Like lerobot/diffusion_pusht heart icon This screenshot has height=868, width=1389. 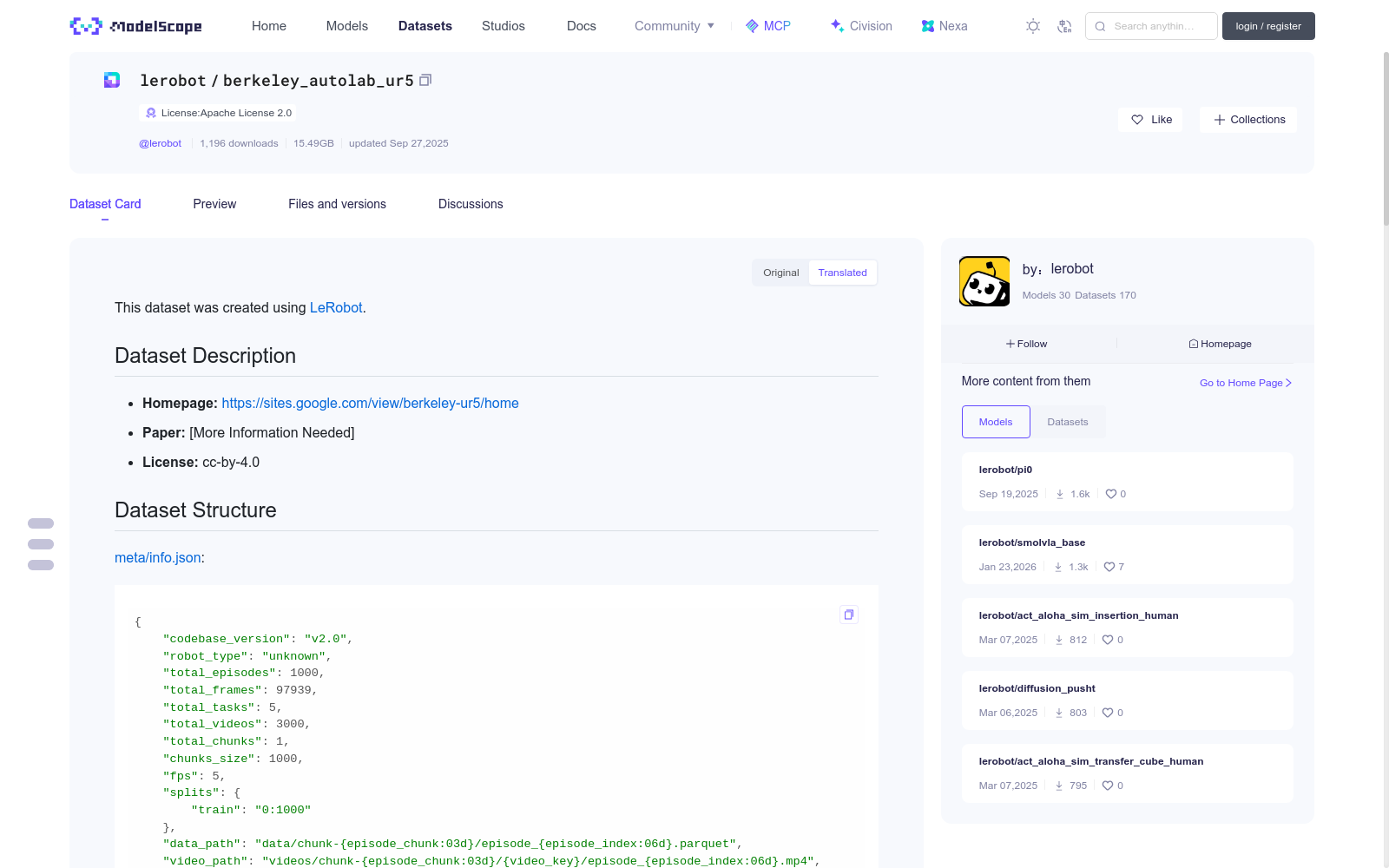1108,713
